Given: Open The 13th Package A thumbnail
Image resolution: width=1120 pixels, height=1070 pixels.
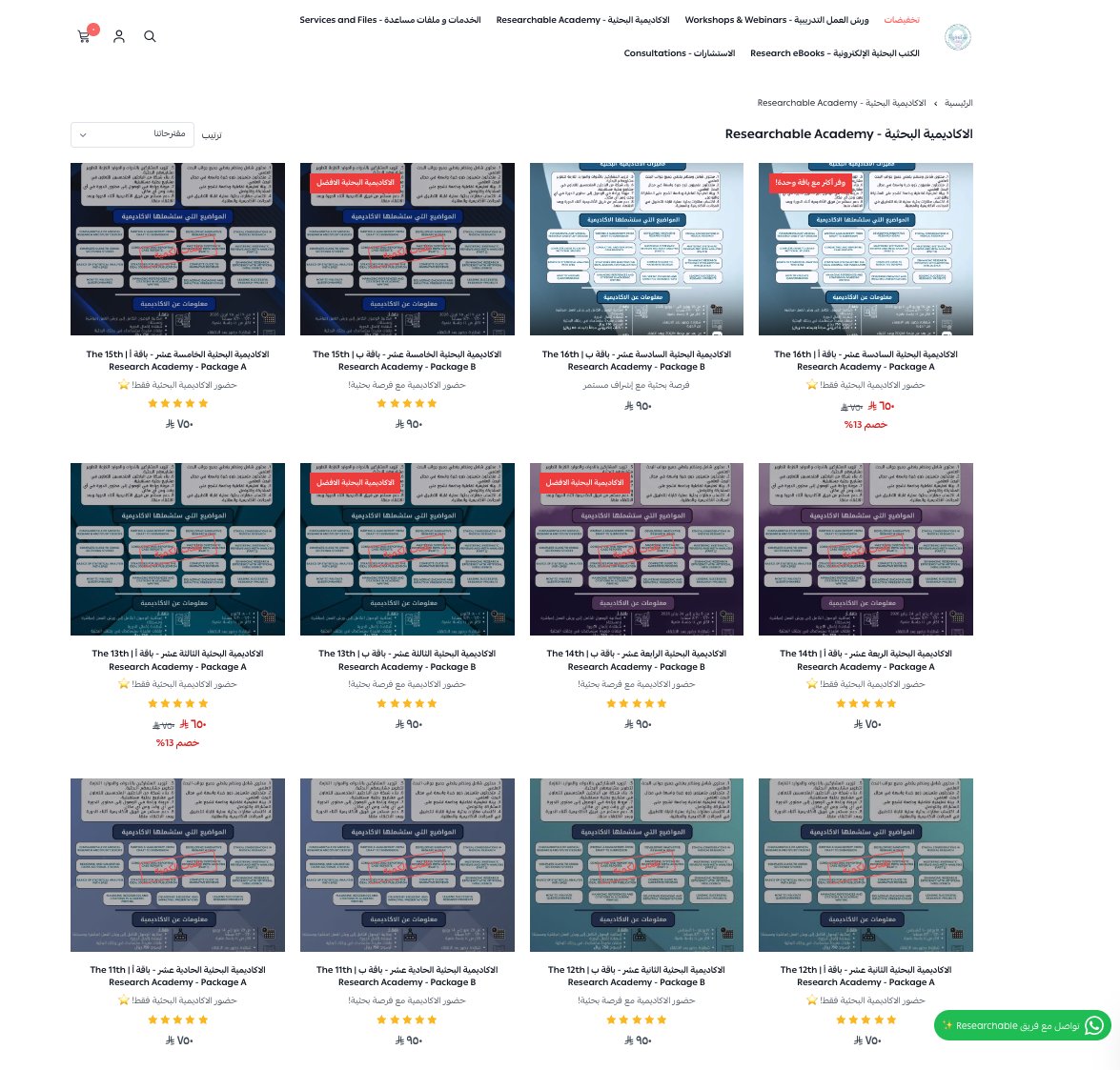Looking at the screenshot, I should 178,549.
